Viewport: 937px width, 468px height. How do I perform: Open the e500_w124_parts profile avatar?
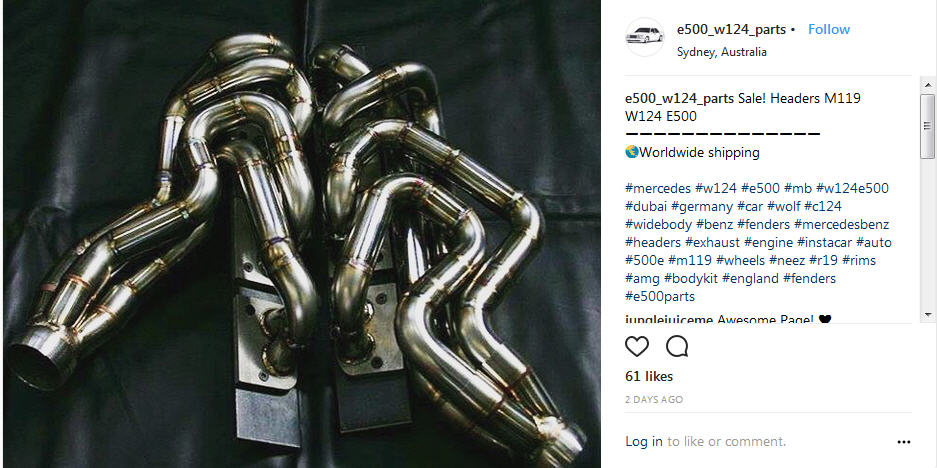[x=644, y=37]
